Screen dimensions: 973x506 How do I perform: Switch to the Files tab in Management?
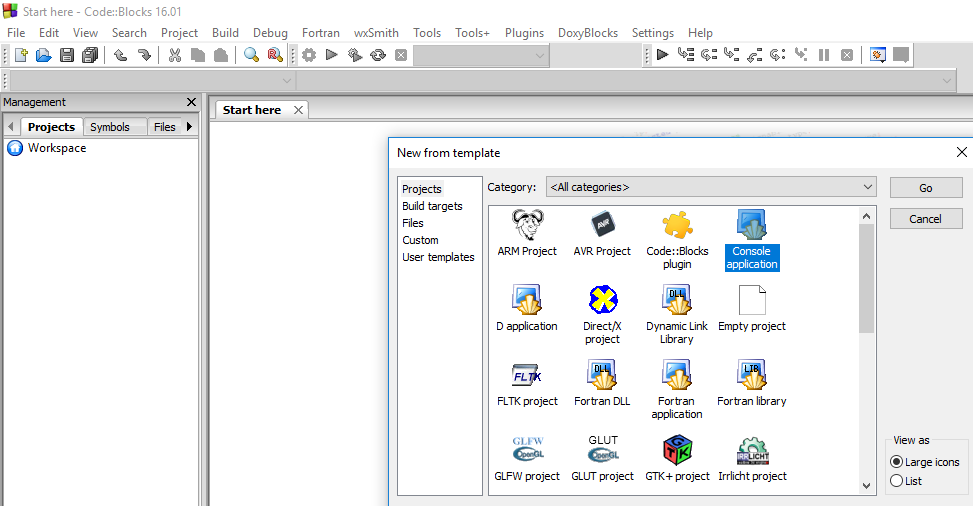[164, 127]
